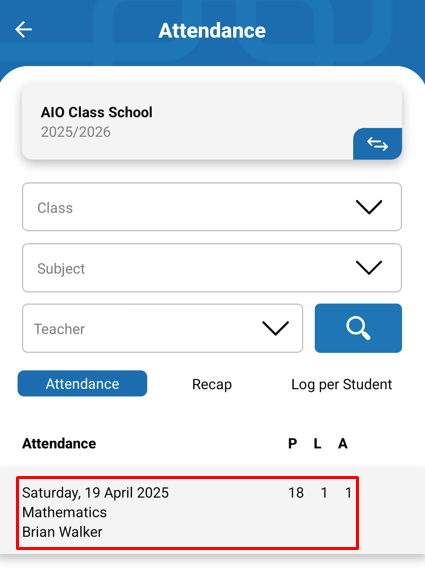Expand the Subject dropdown chevron
This screenshot has height=587, width=425.
click(x=369, y=268)
